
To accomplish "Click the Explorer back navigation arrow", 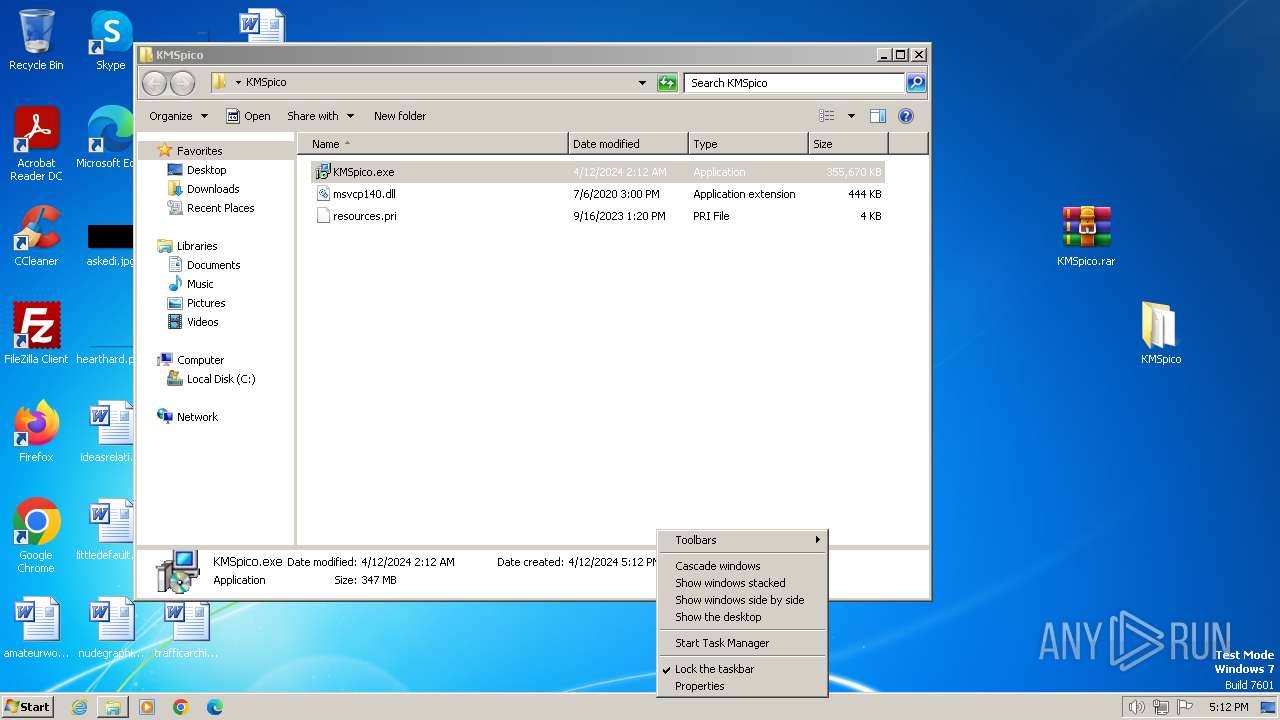I will [x=155, y=83].
